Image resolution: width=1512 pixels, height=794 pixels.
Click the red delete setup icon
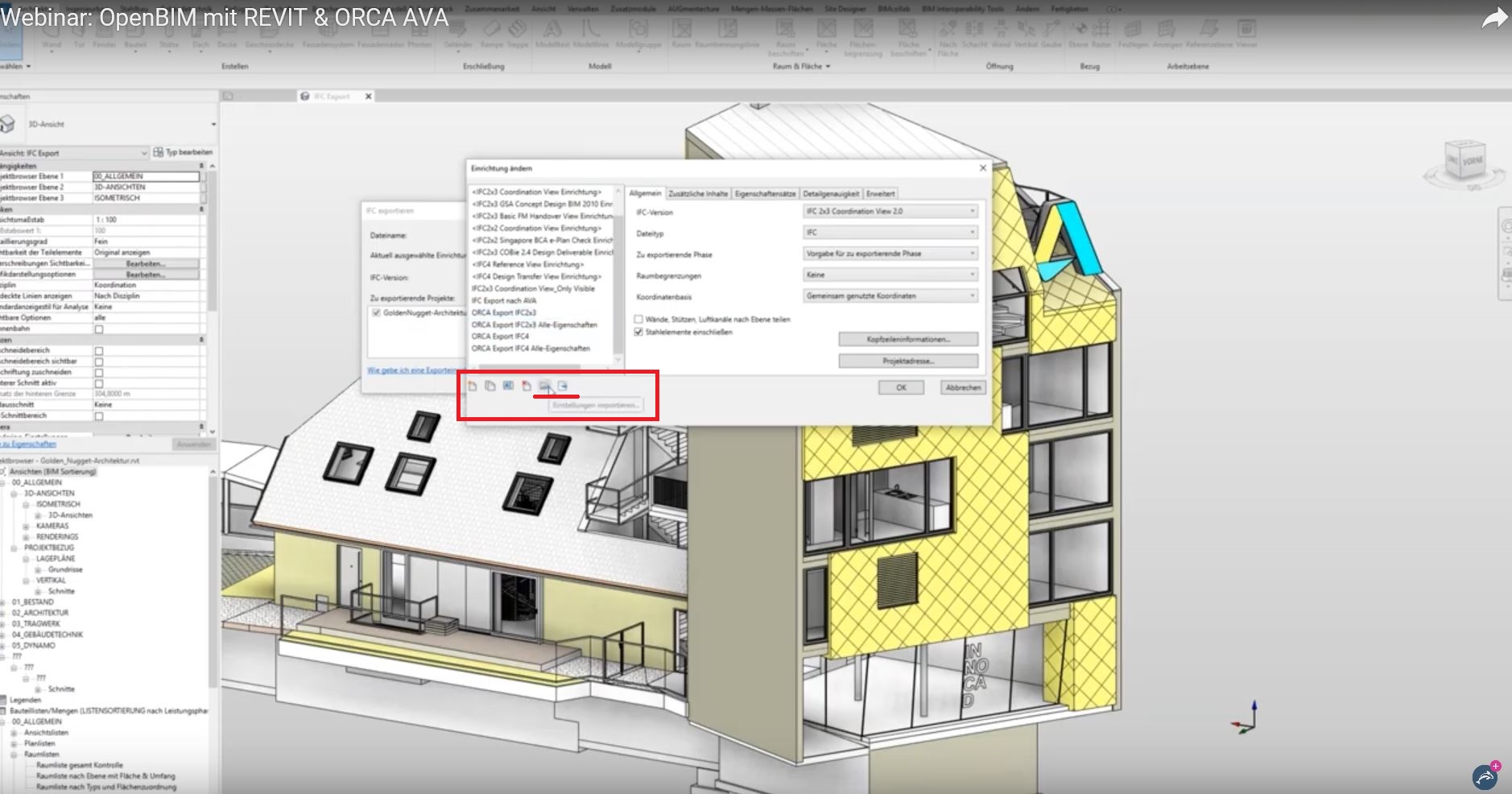tap(527, 387)
